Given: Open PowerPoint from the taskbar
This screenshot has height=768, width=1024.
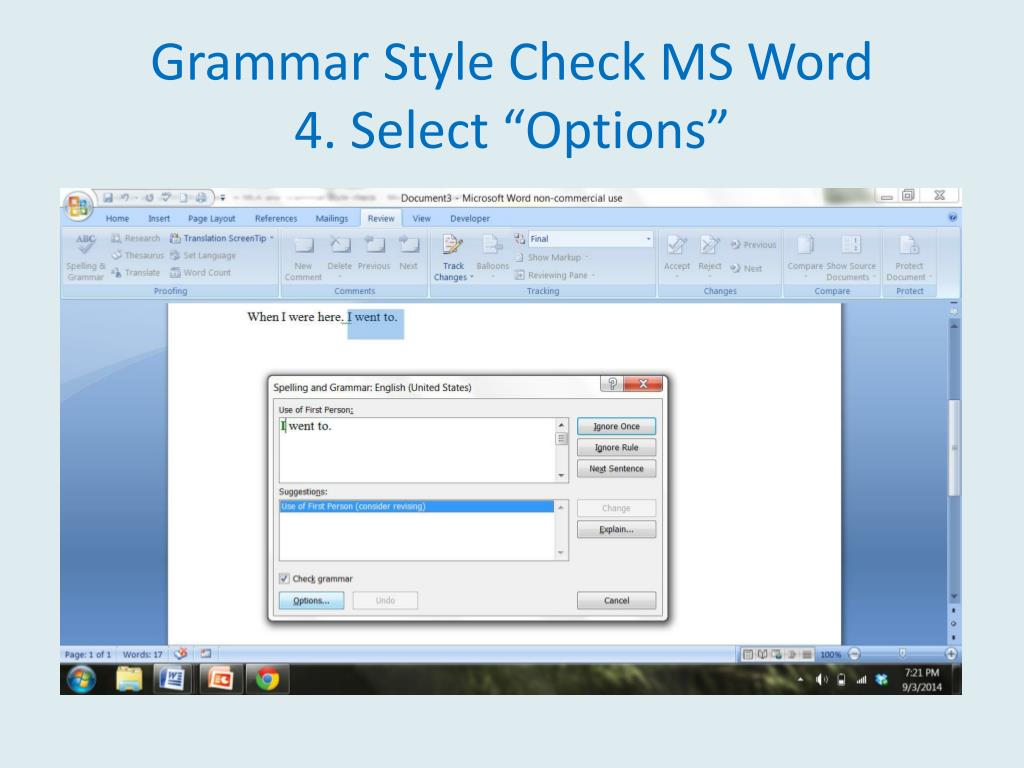Looking at the screenshot, I should coord(221,679).
